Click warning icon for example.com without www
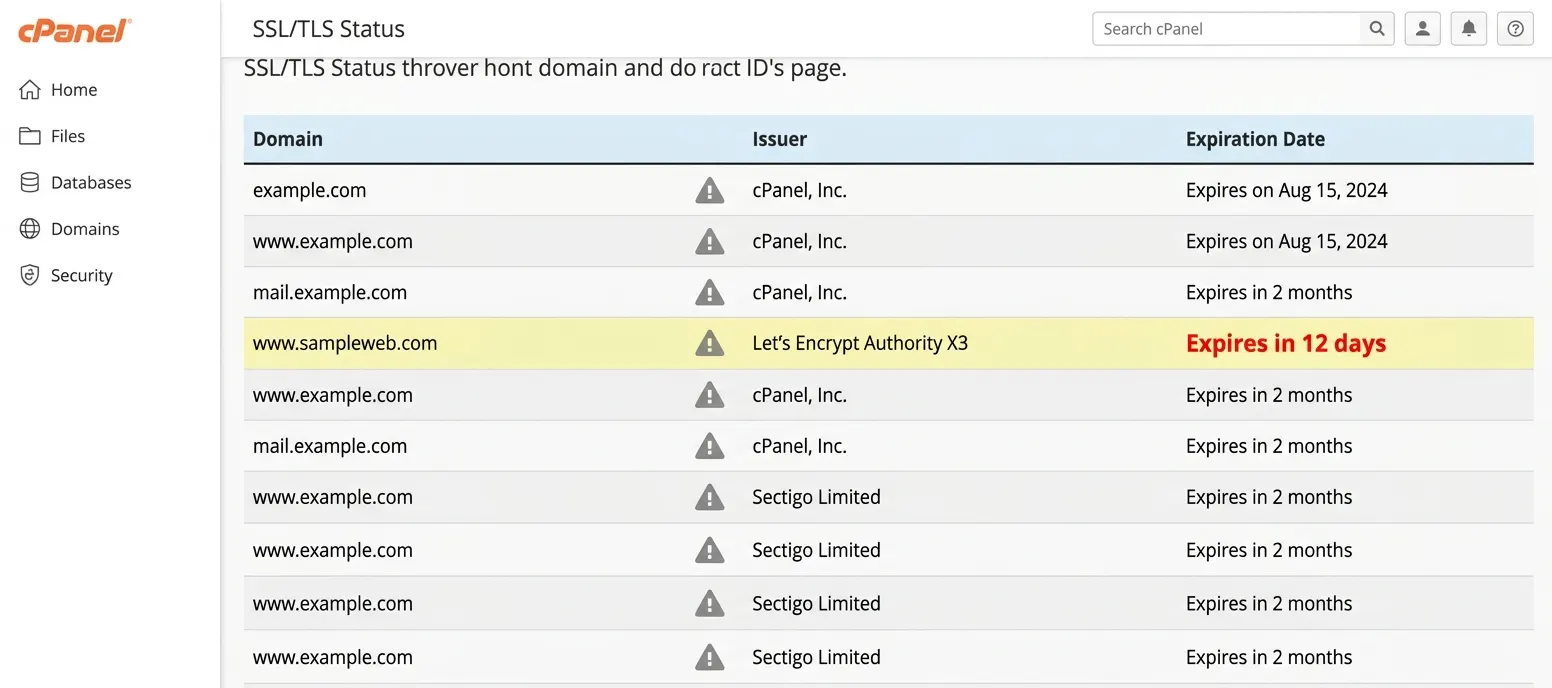The width and height of the screenshot is (1552, 688). pyautogui.click(x=710, y=190)
